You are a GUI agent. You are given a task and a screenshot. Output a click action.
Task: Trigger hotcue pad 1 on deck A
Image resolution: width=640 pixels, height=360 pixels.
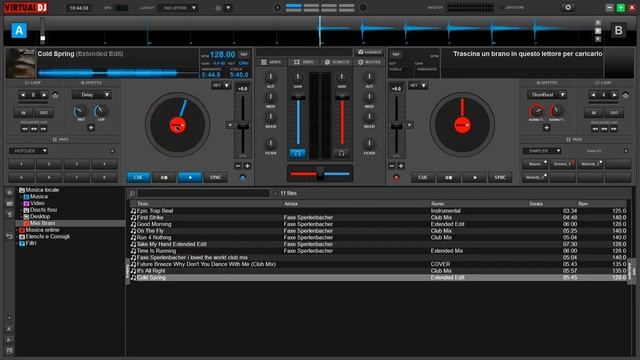[x=22, y=164]
